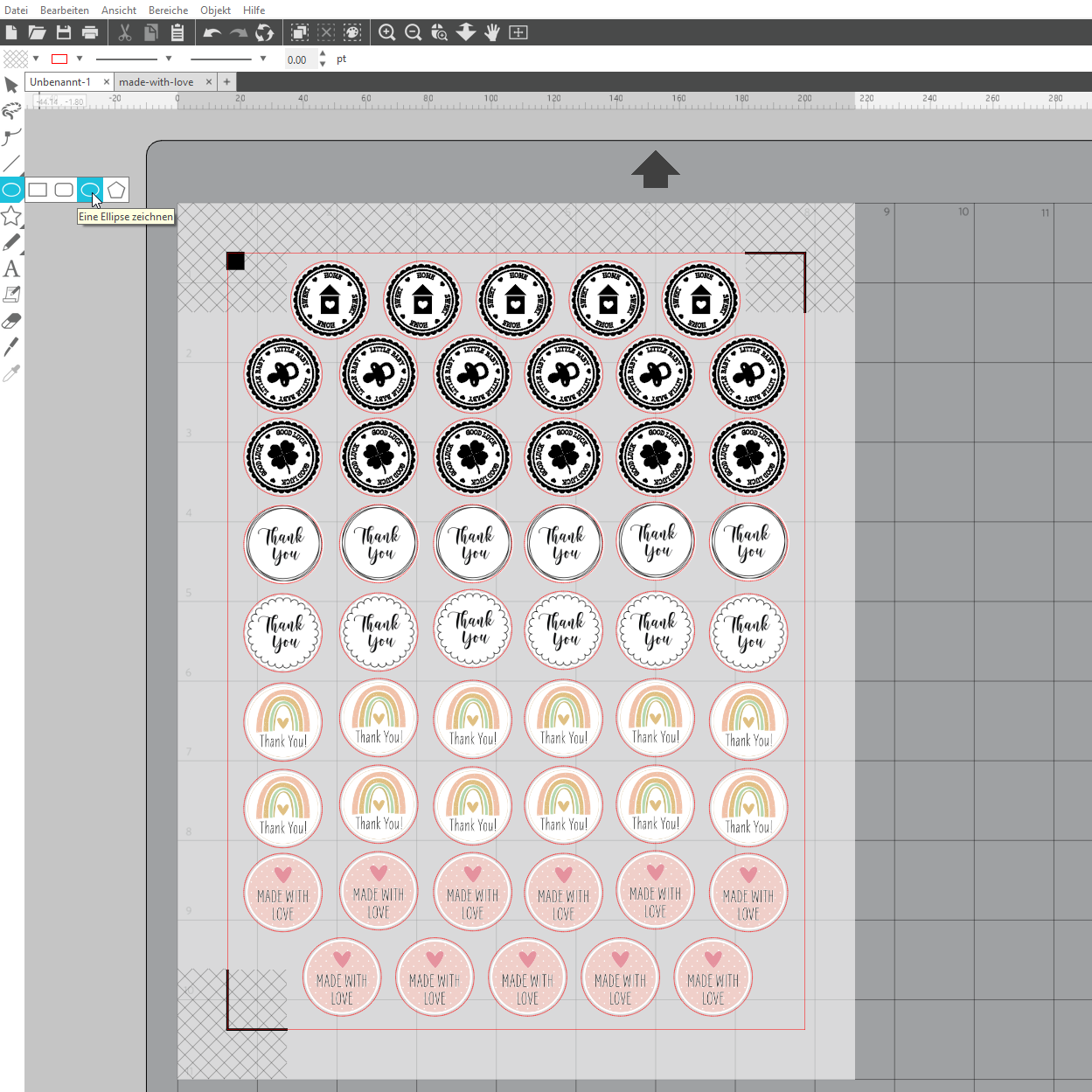Activate the Pan hand tool

492,32
